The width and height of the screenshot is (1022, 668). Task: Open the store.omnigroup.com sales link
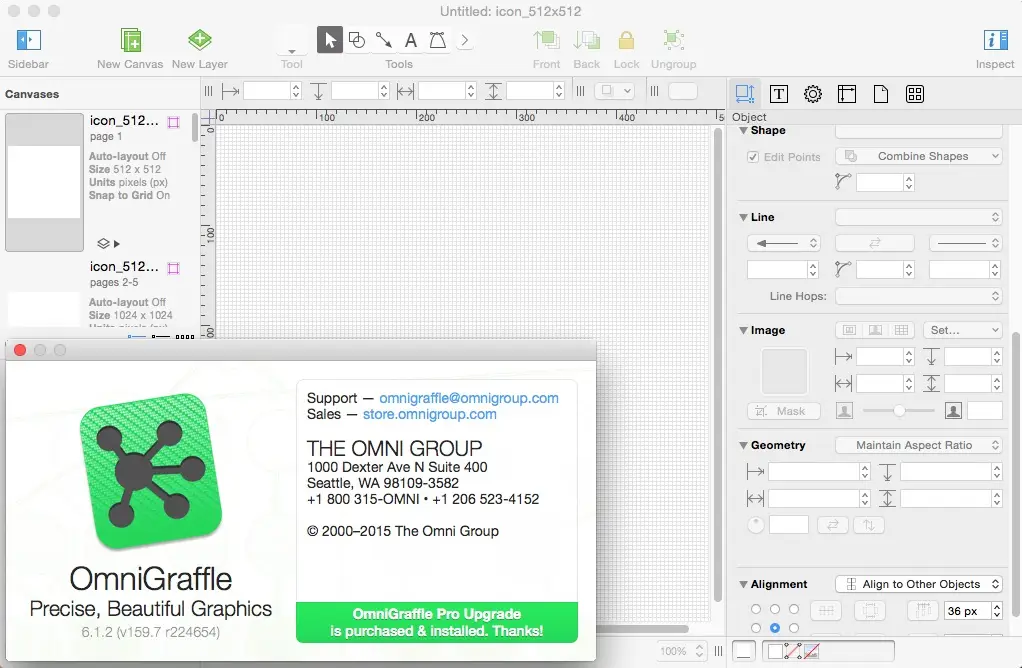click(430, 414)
